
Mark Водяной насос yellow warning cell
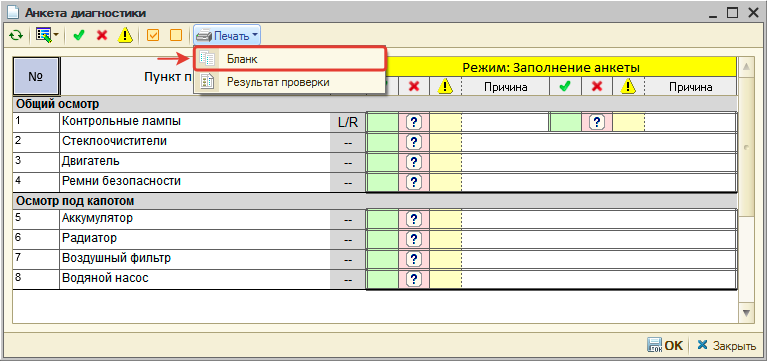pyautogui.click(x=445, y=279)
